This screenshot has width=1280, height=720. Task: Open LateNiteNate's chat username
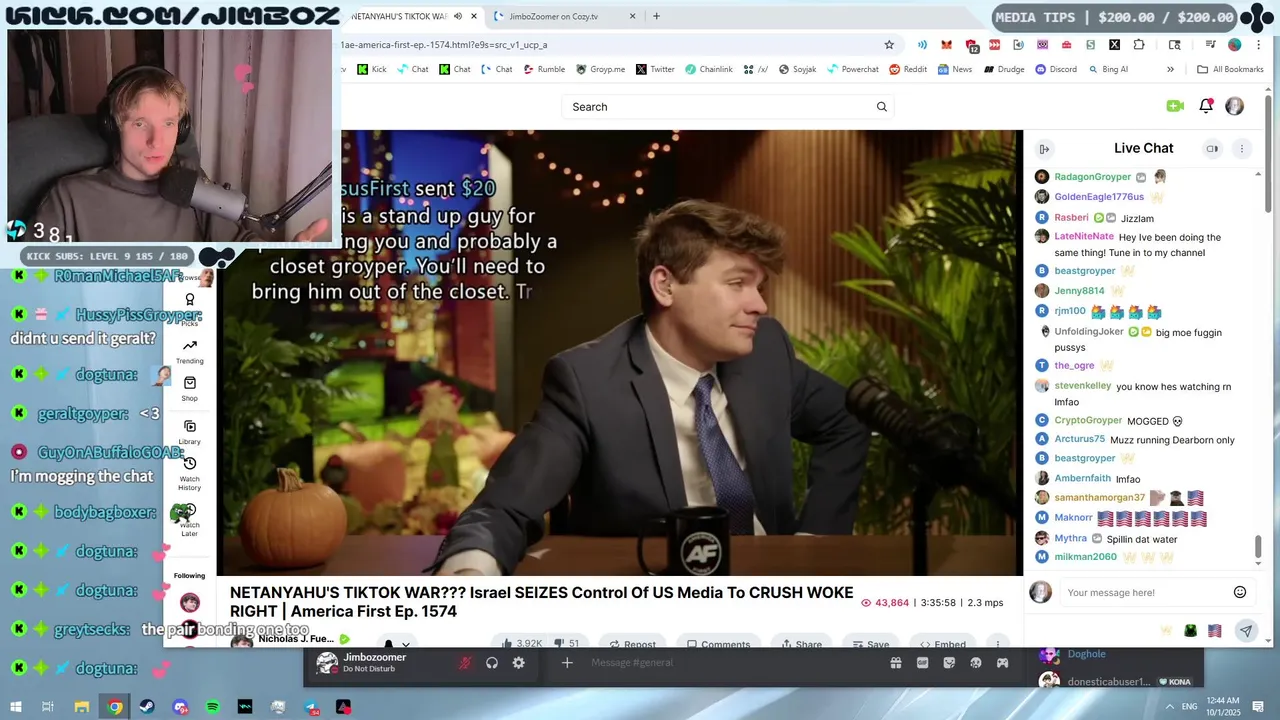pos(1084,237)
